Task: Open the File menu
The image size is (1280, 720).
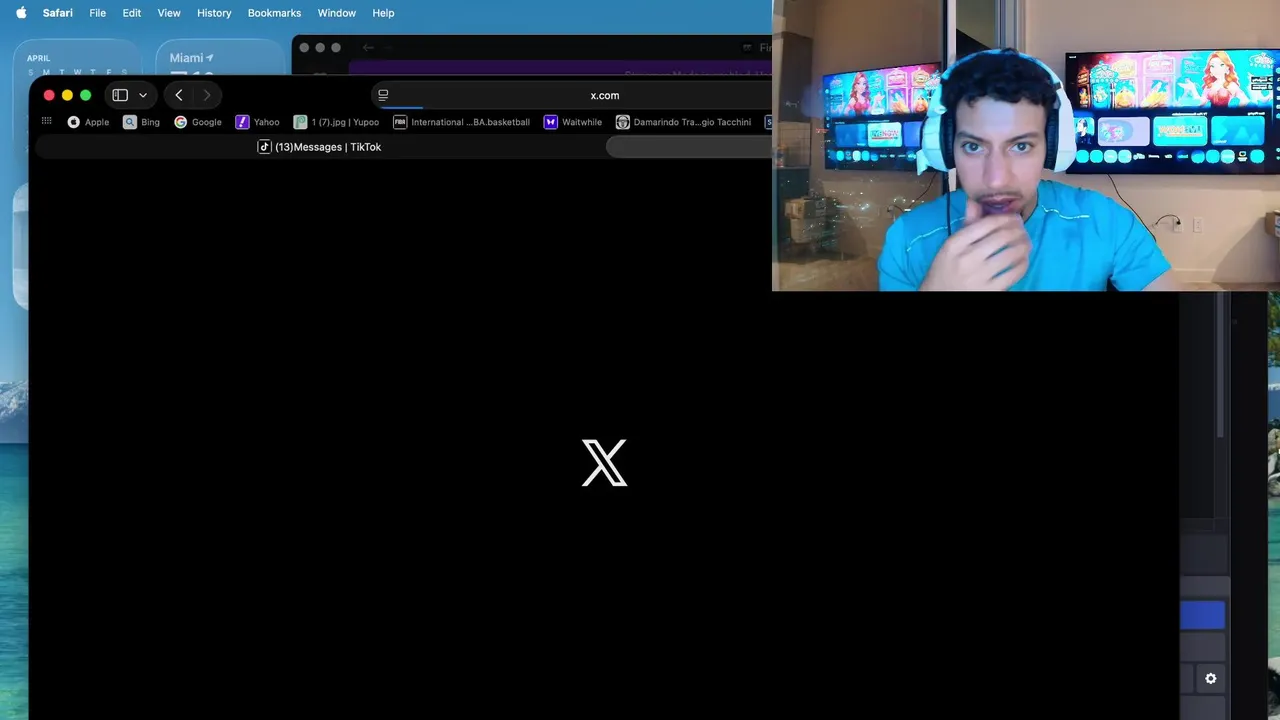Action: pyautogui.click(x=97, y=13)
